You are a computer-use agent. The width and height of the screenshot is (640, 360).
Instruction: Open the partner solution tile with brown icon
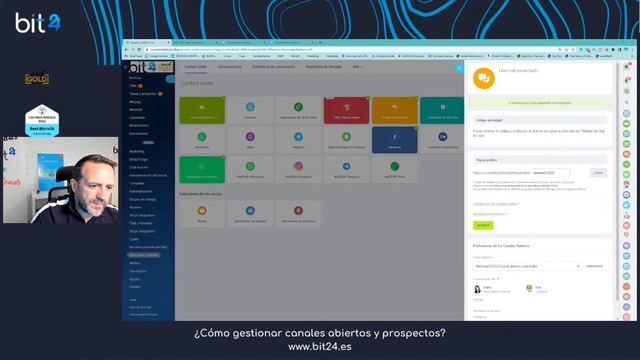[298, 213]
